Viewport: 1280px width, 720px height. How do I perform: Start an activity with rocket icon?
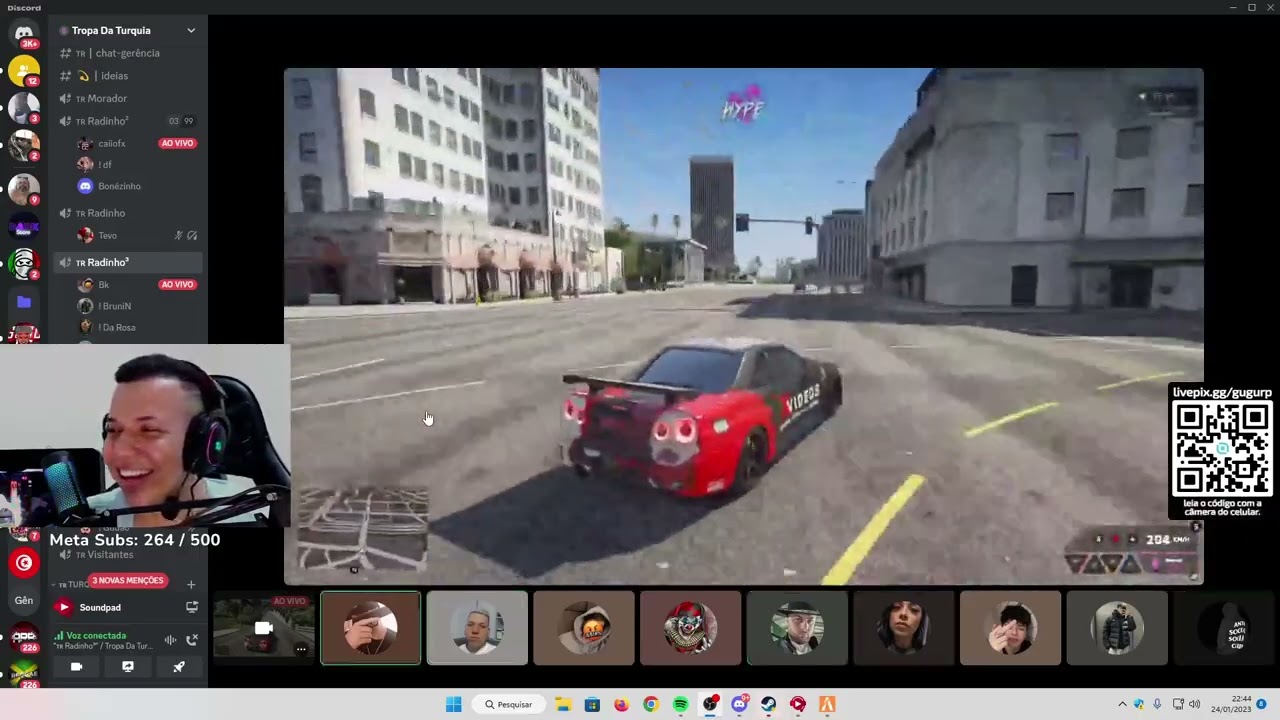coord(179,666)
